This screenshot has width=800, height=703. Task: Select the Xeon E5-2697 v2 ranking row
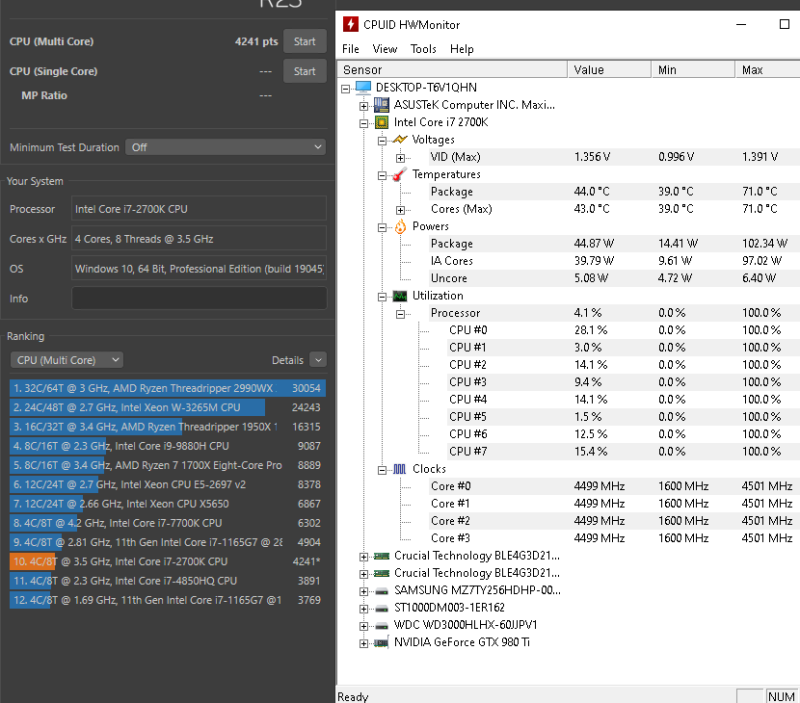click(167, 484)
